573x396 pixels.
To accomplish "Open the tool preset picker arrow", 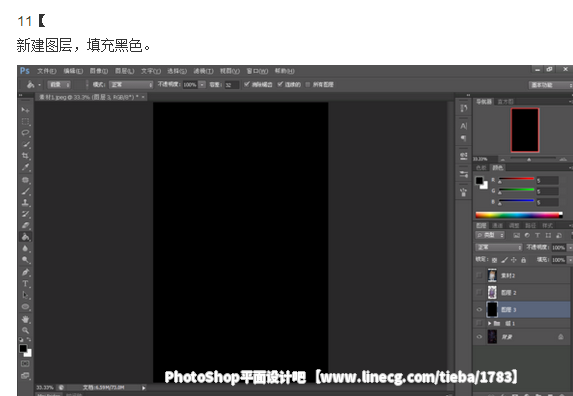I will coord(39,85).
